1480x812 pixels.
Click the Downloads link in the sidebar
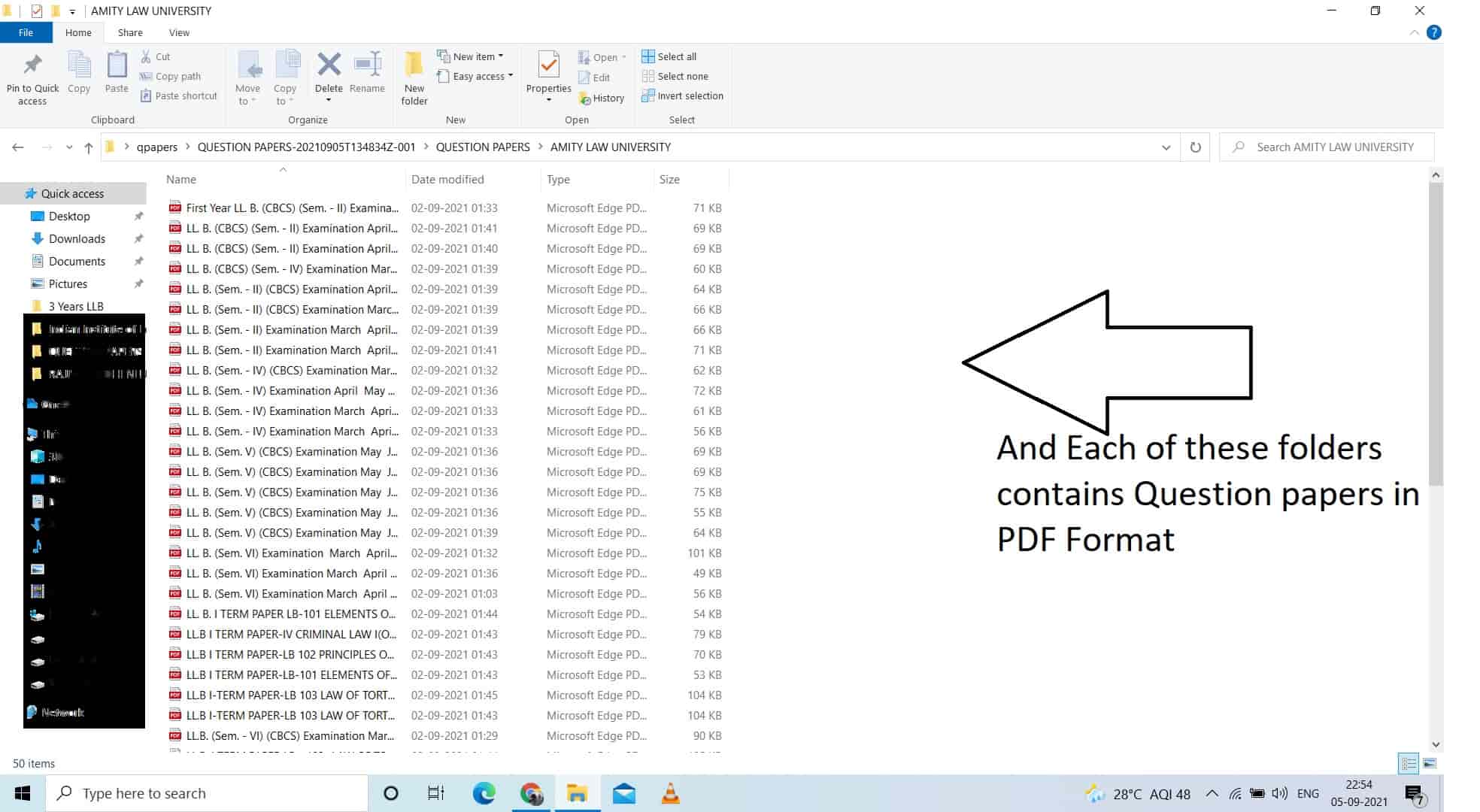[77, 238]
